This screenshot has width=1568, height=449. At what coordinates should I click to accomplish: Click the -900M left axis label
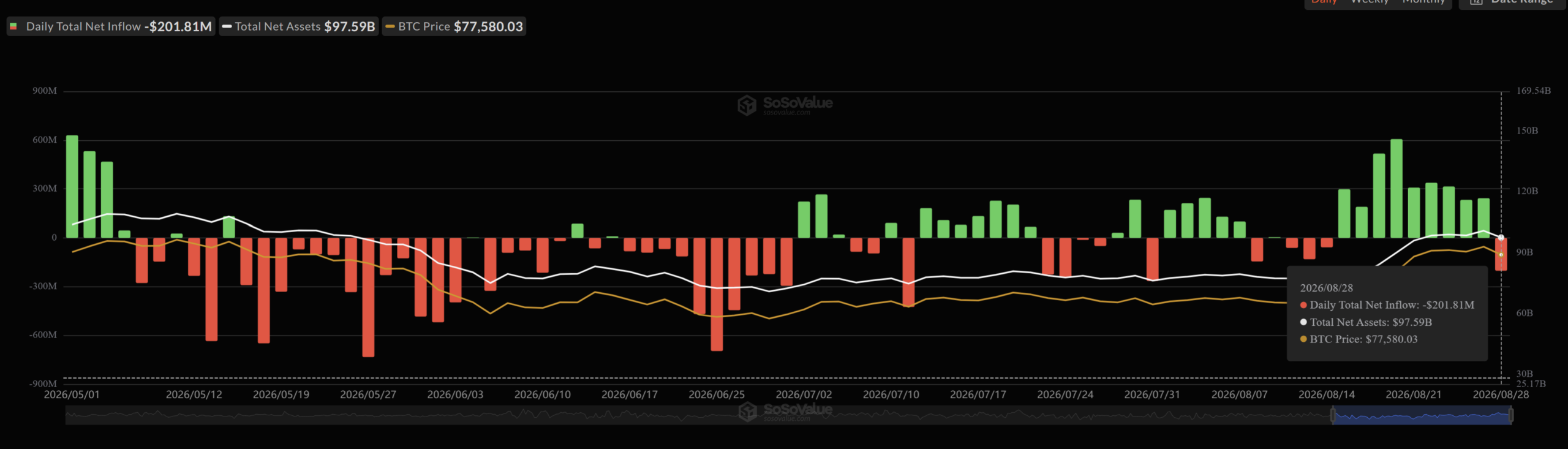click(x=43, y=383)
